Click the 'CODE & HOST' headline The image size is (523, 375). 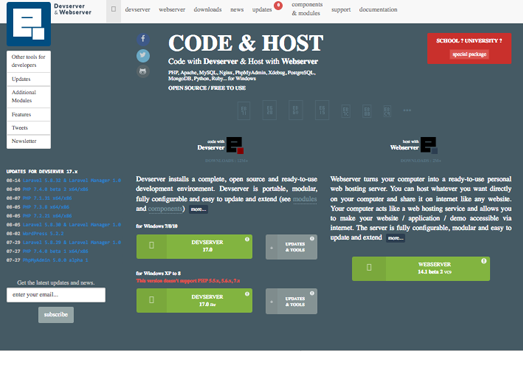click(245, 43)
